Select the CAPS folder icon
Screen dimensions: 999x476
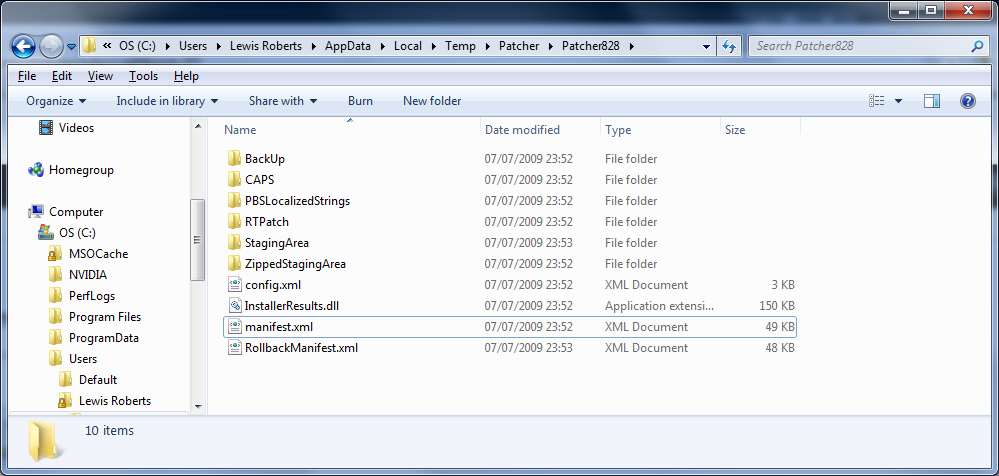point(234,179)
